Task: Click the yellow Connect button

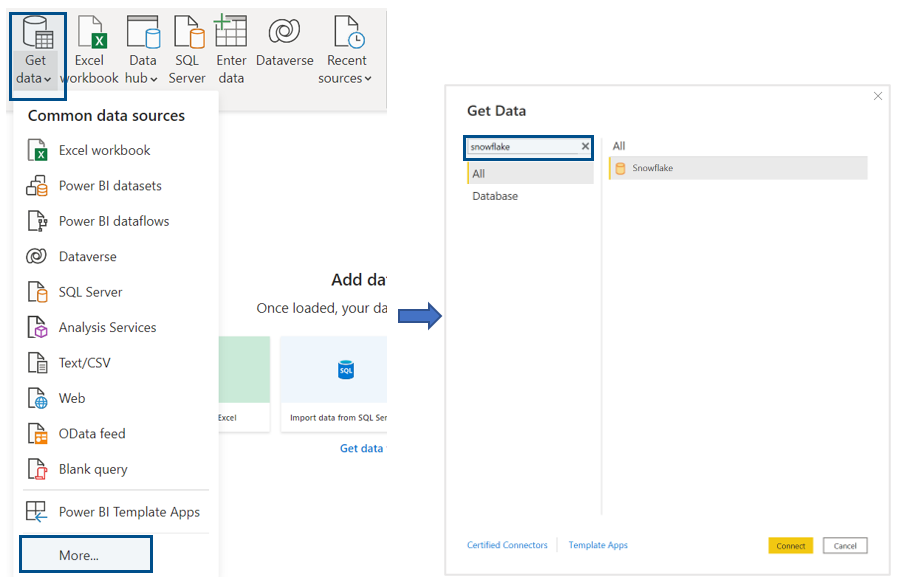Action: coord(791,546)
